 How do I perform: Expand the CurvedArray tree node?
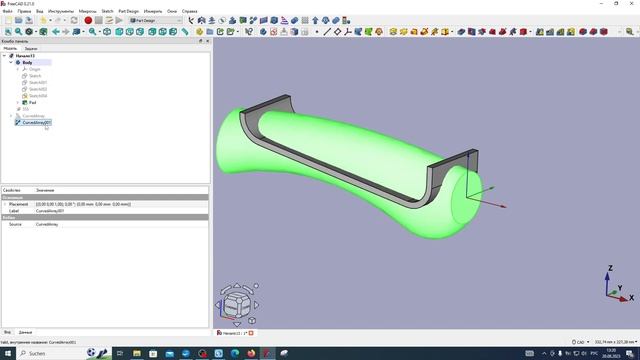[x=11, y=116]
